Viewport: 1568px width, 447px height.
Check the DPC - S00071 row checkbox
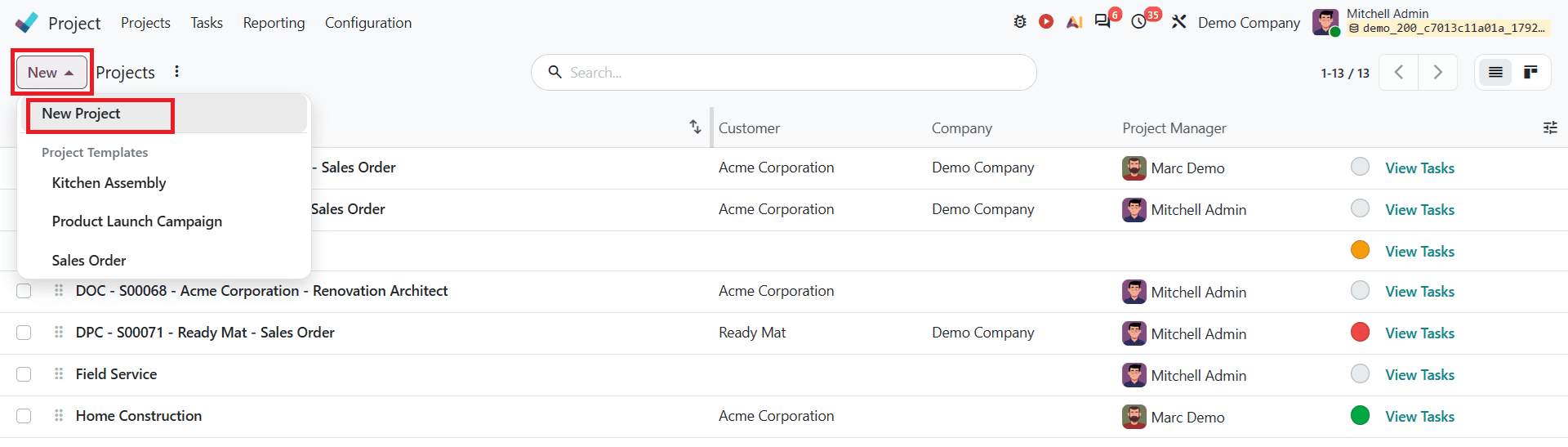24,333
